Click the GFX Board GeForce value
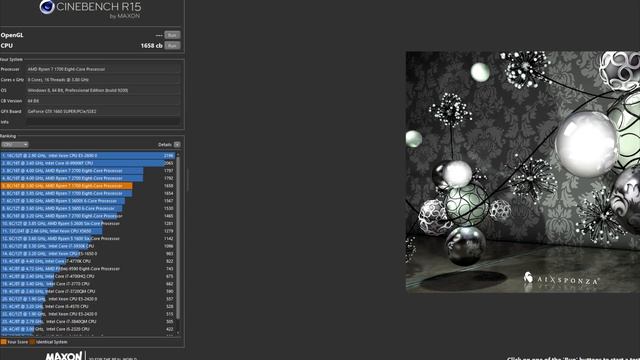 (x=103, y=111)
